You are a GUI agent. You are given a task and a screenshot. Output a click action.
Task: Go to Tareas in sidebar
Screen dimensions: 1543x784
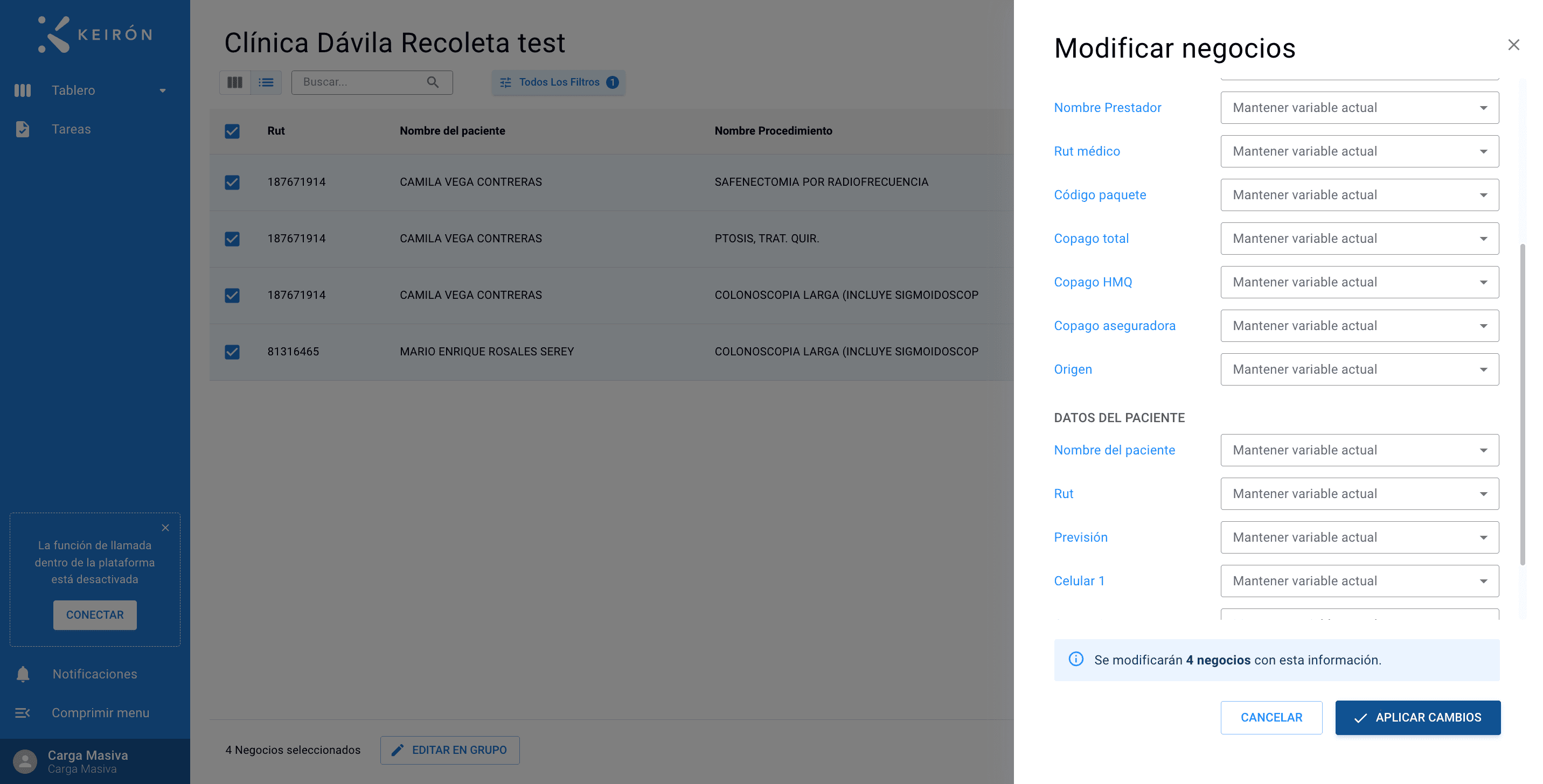71,129
